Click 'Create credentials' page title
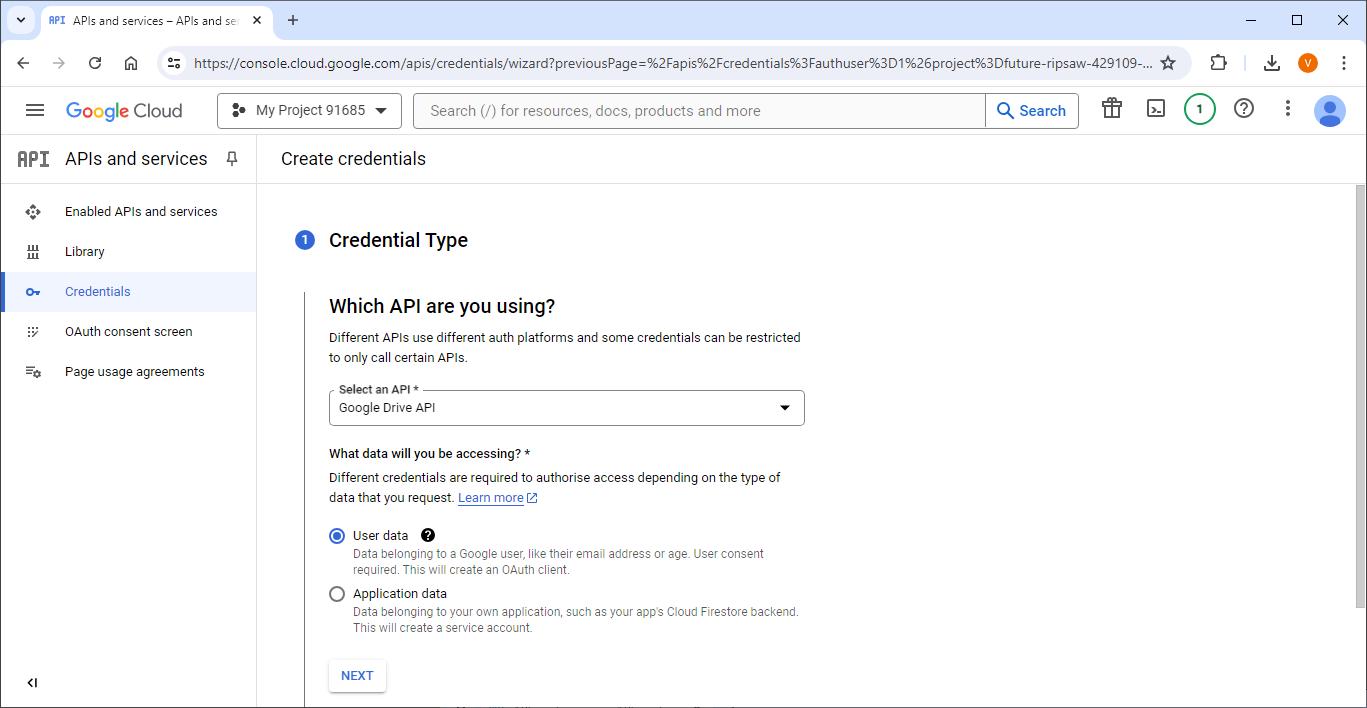This screenshot has height=708, width=1367. pyautogui.click(x=353, y=159)
